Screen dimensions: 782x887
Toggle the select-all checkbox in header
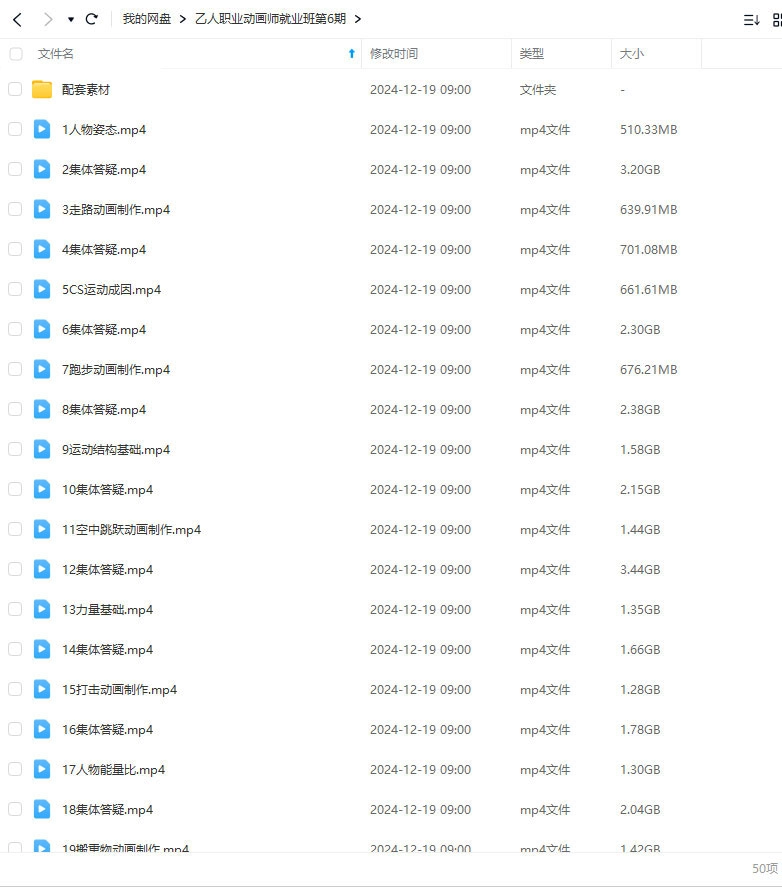pyautogui.click(x=15, y=54)
